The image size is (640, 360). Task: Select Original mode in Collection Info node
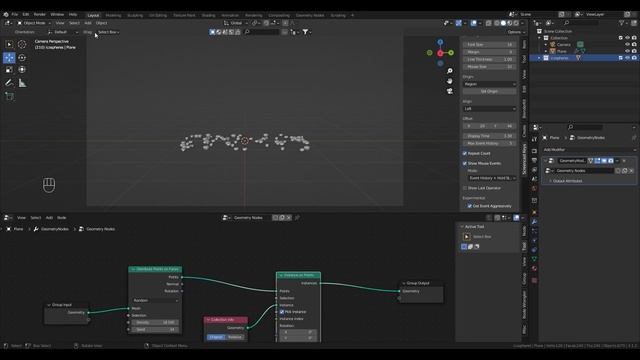pyautogui.click(x=216, y=337)
